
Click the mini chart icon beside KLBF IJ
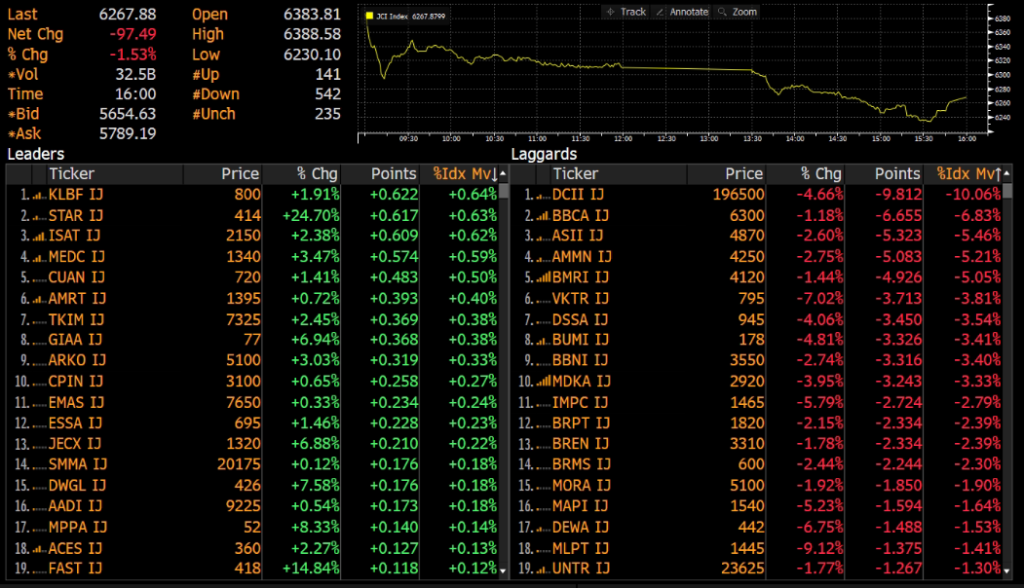(39, 195)
